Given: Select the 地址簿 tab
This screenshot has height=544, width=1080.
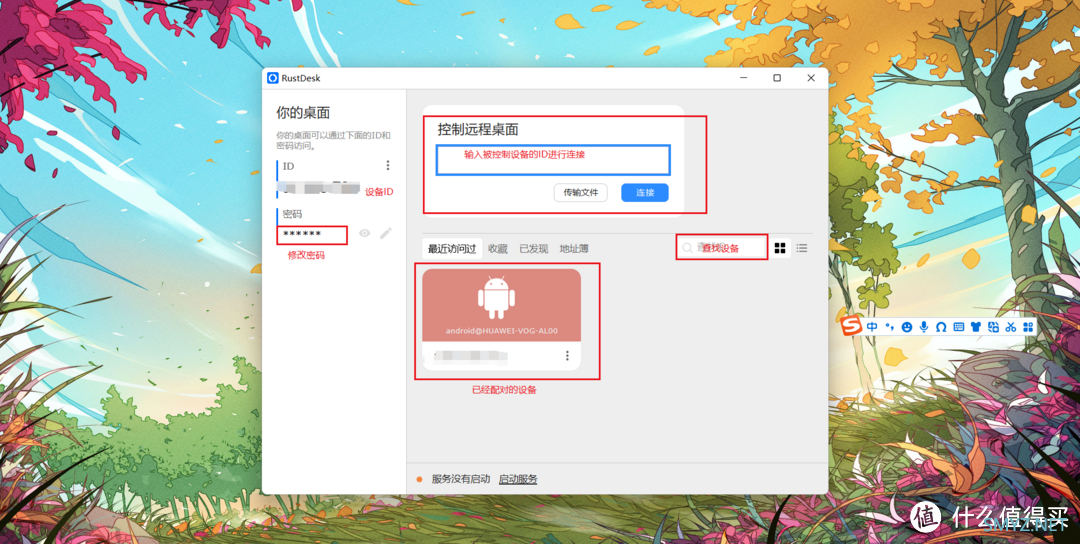Looking at the screenshot, I should (x=574, y=249).
